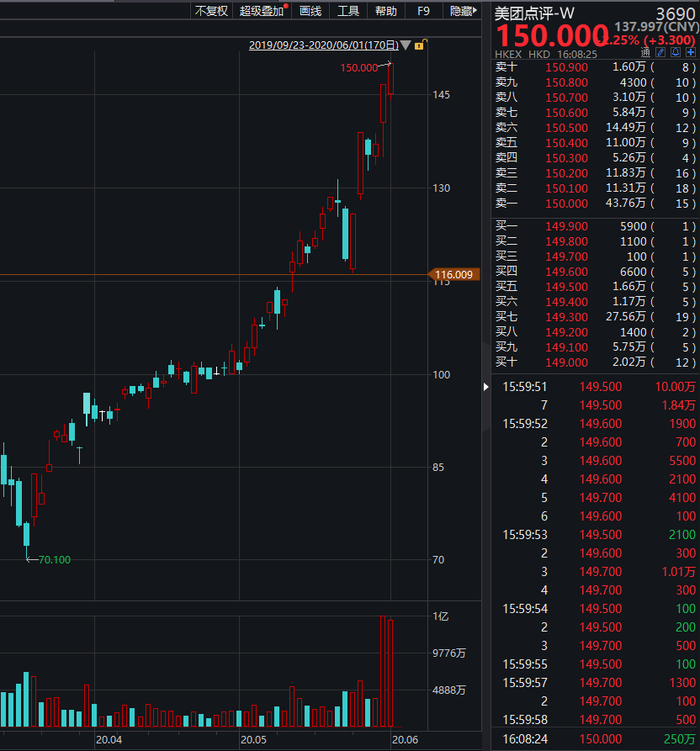
Task: Open the 工具 menu
Action: [348, 11]
